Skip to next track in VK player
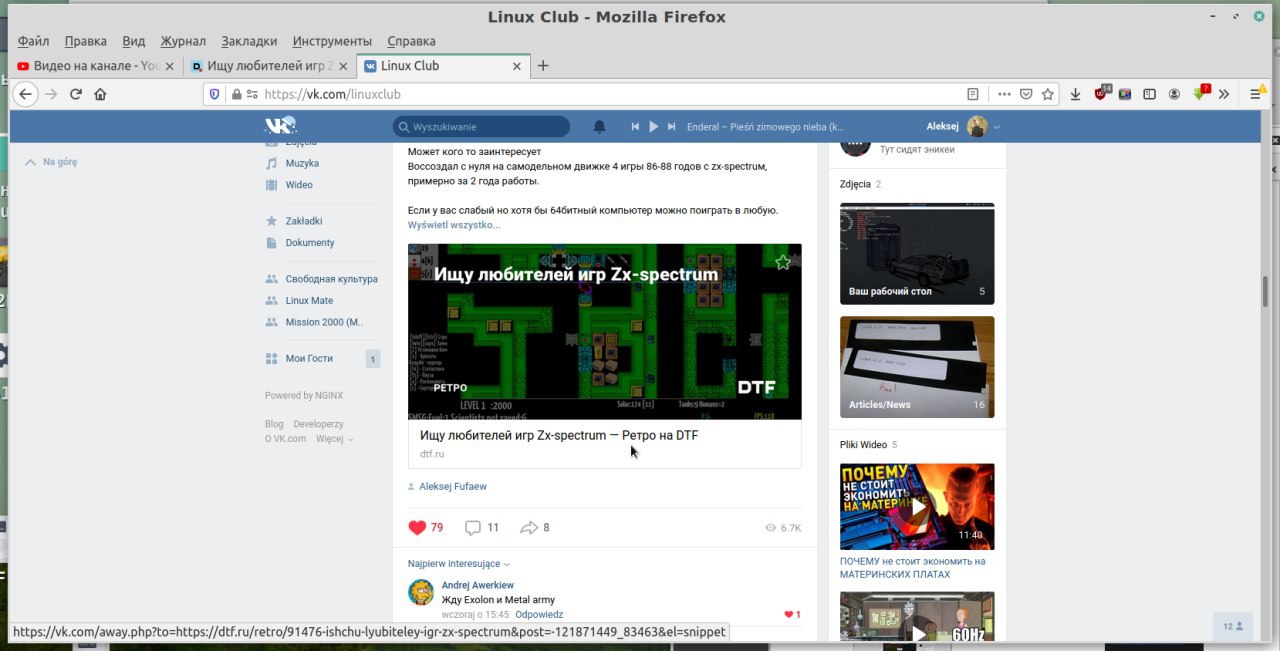Viewport: 1280px width, 651px height. click(x=672, y=127)
